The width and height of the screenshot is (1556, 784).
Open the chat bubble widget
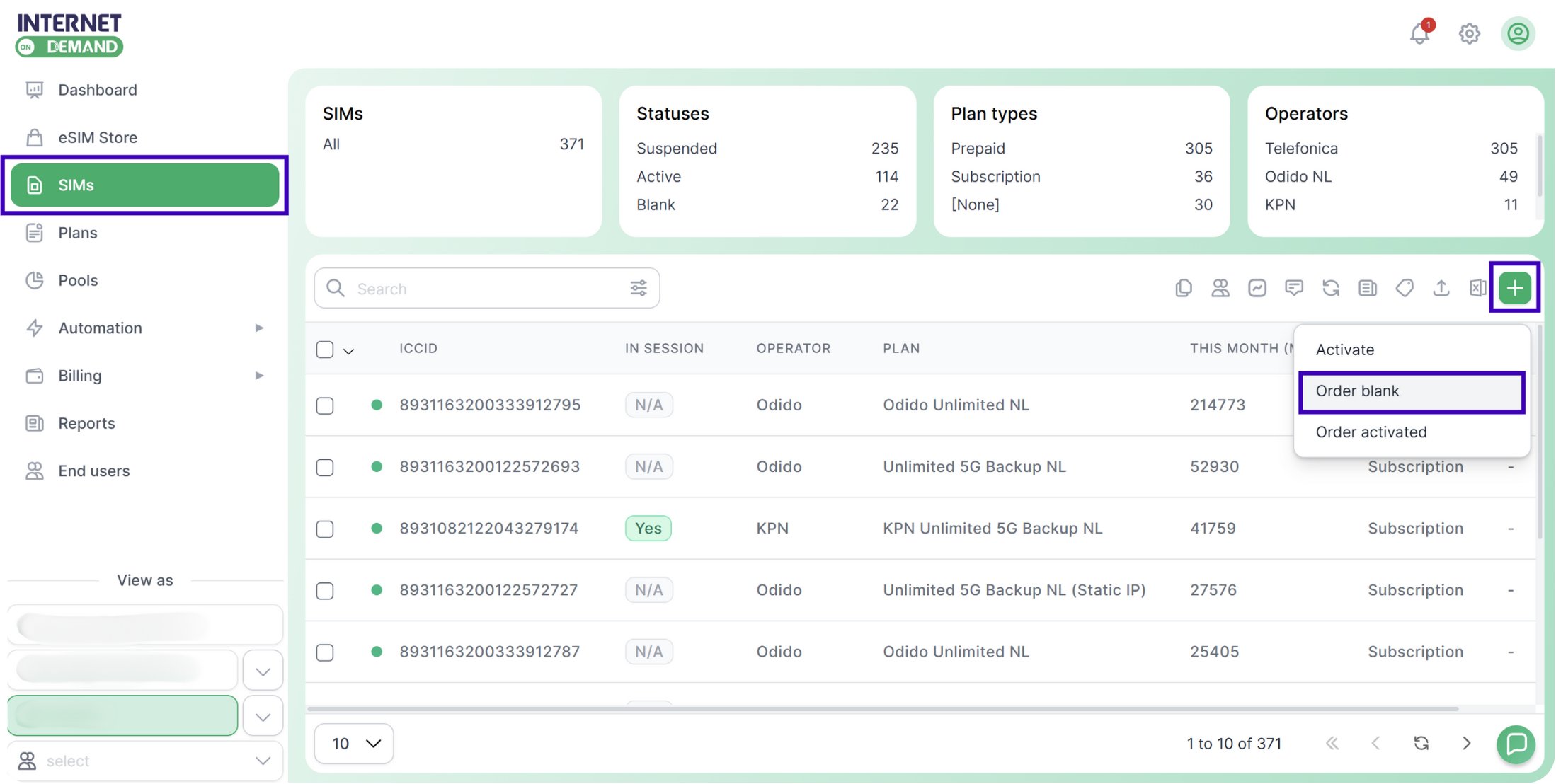click(1516, 744)
